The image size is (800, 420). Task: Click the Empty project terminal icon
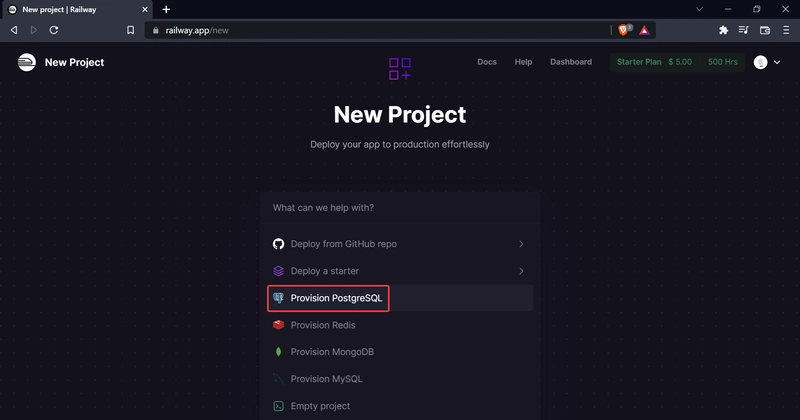(x=278, y=406)
